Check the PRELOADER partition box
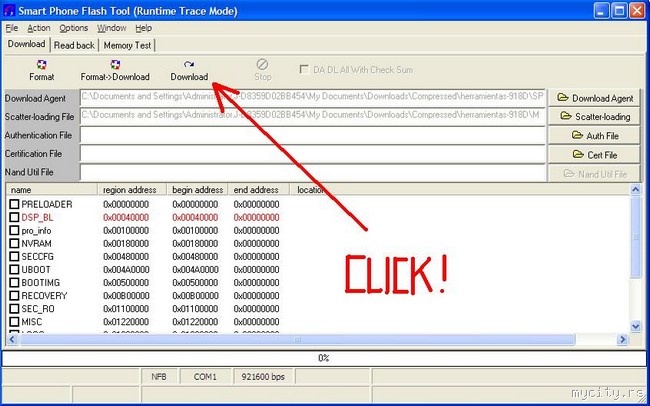The height and width of the screenshot is (406, 650). pyautogui.click(x=15, y=204)
